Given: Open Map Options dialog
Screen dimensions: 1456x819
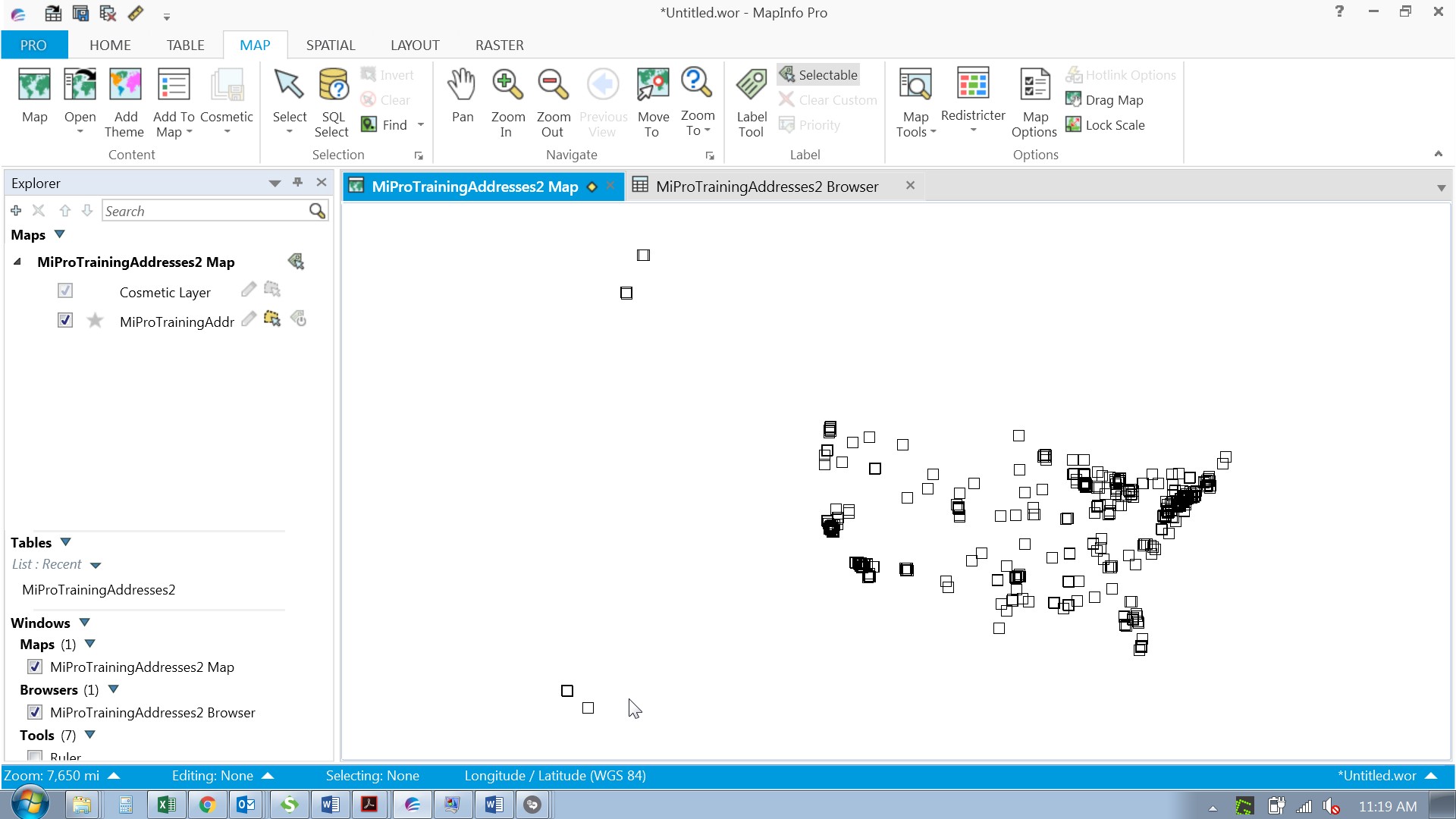Looking at the screenshot, I should [x=1034, y=102].
